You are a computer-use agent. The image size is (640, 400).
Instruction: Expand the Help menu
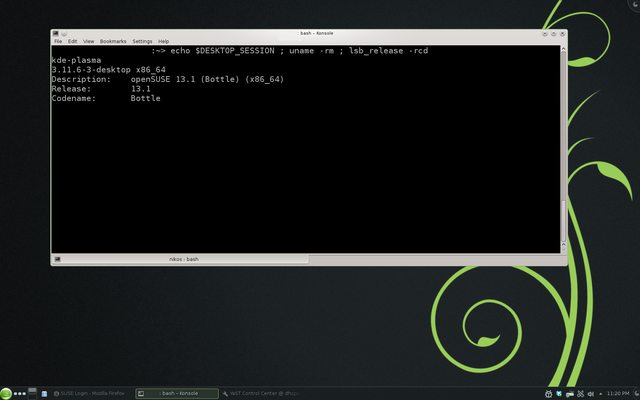(163, 41)
